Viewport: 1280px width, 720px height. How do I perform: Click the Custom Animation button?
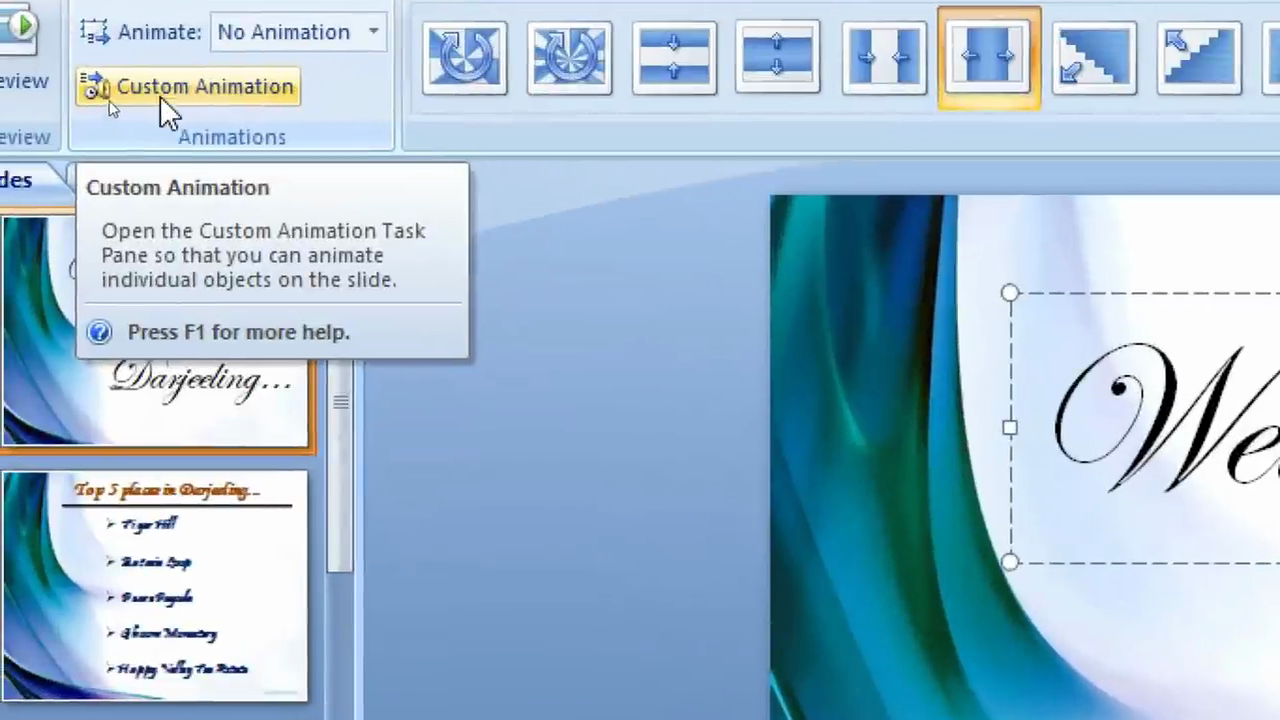click(x=187, y=87)
